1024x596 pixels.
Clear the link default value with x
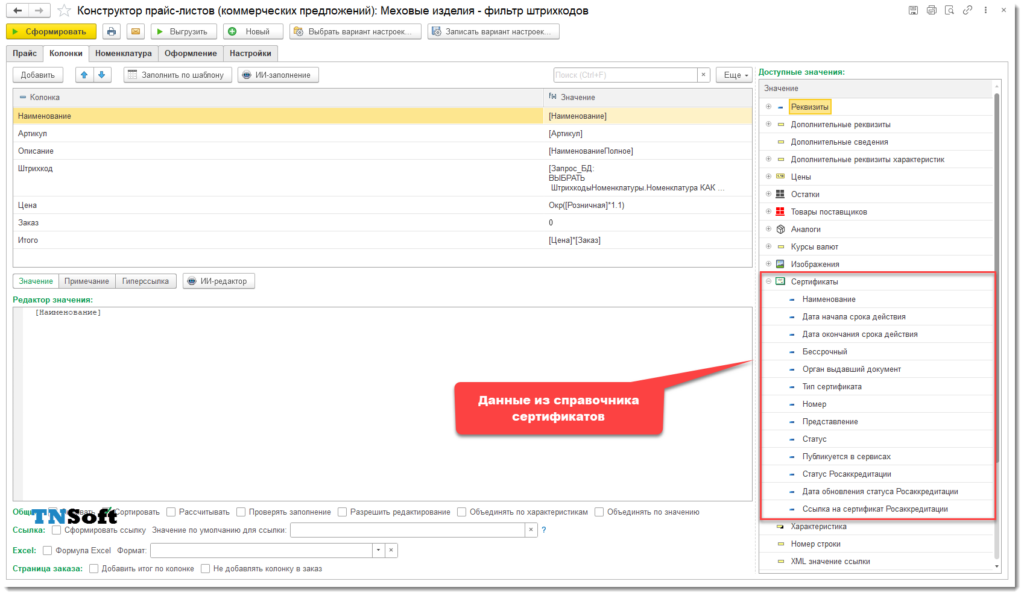click(x=531, y=530)
